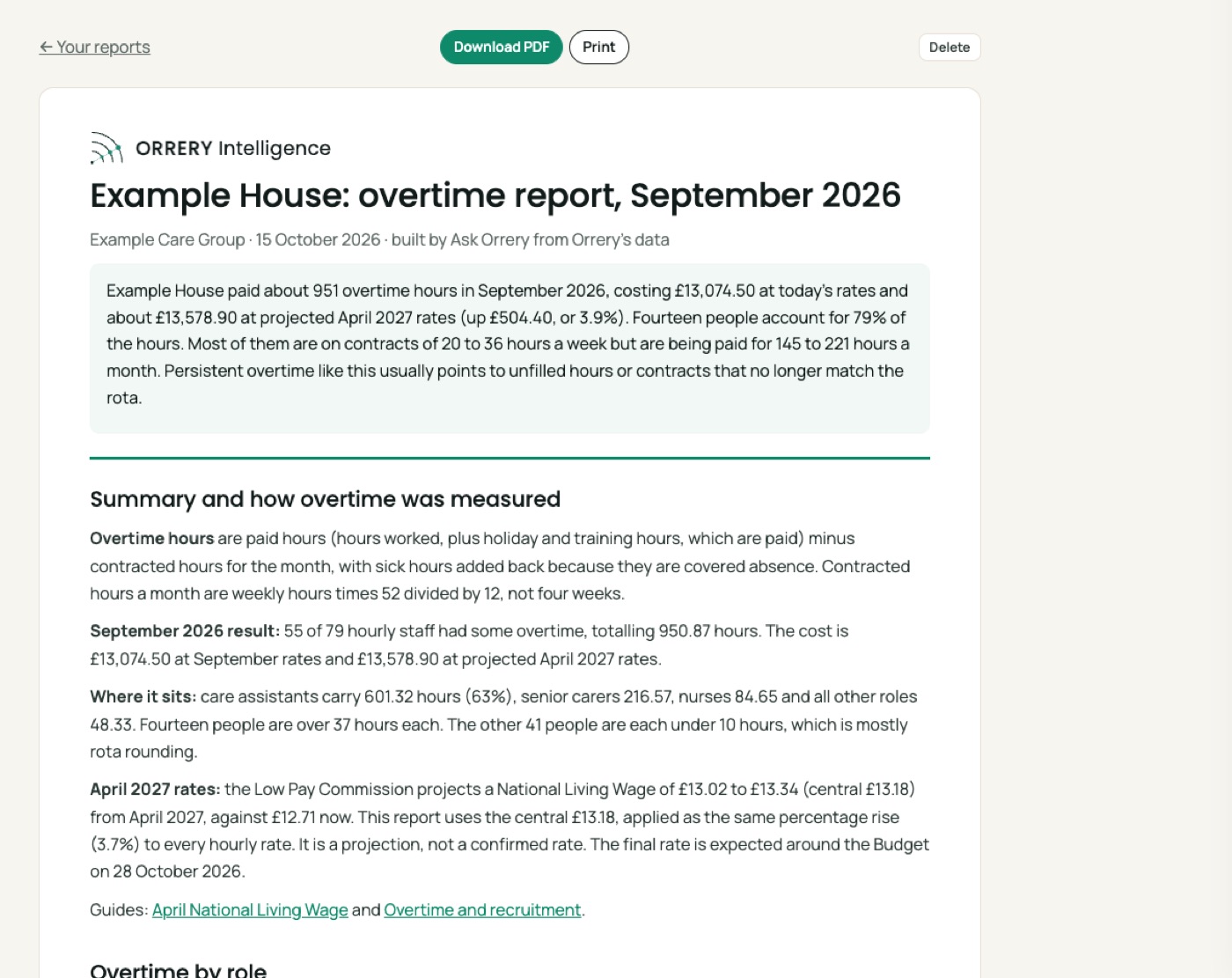Click bold label 'Where it sits:'
This screenshot has height=978, width=1232.
(x=143, y=697)
